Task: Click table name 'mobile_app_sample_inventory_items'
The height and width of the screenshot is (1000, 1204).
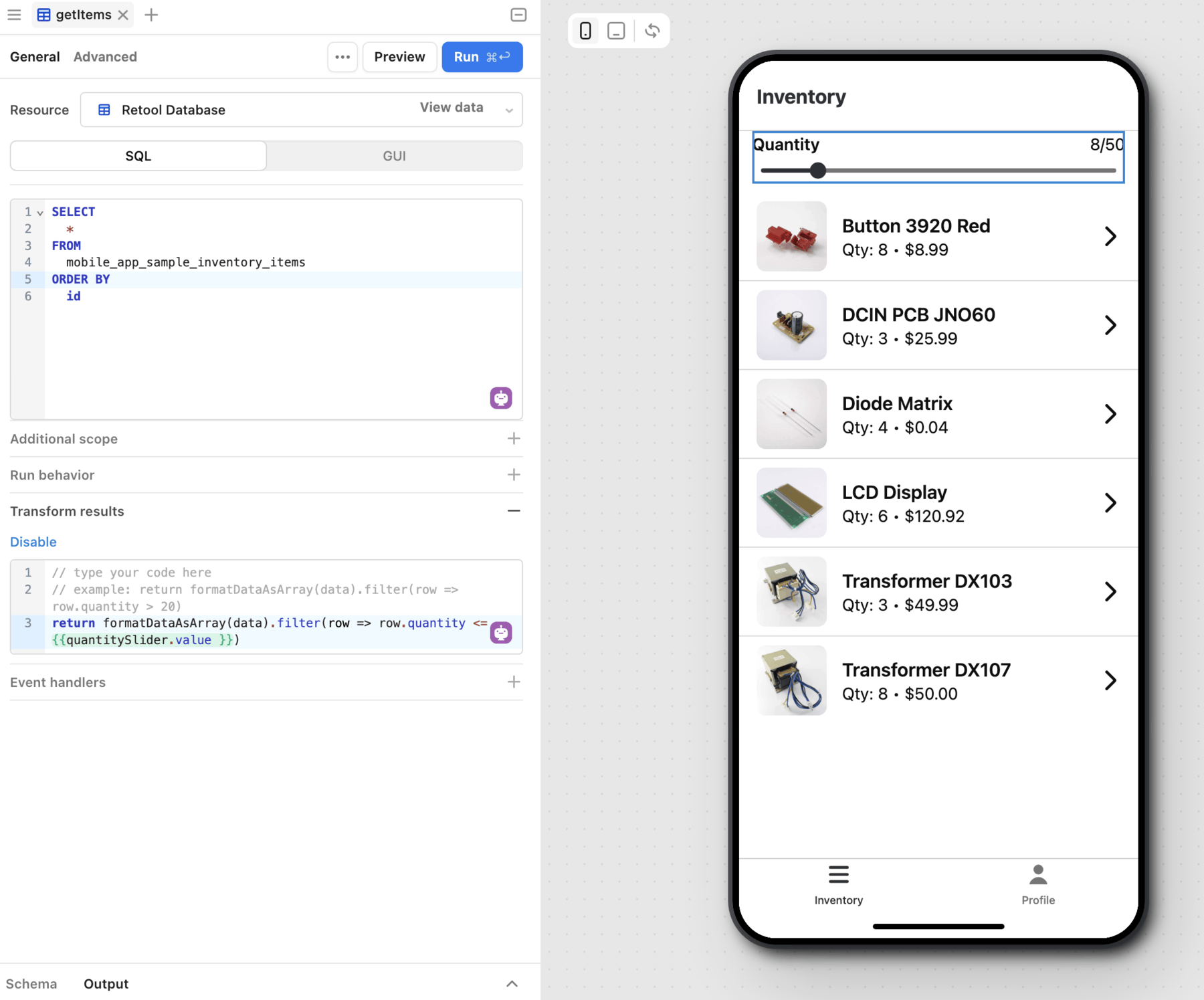Action: [x=185, y=262]
